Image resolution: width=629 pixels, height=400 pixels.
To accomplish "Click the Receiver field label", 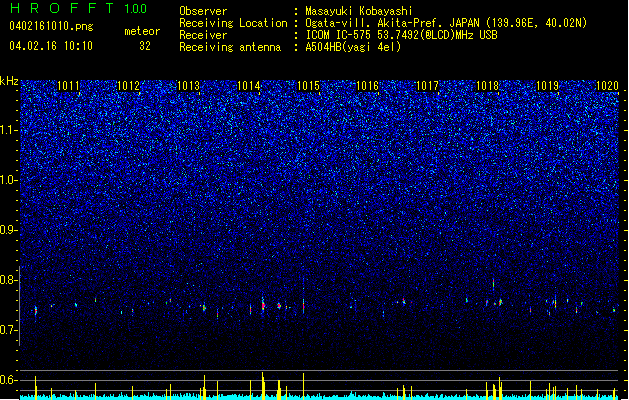I will [x=203, y=35].
